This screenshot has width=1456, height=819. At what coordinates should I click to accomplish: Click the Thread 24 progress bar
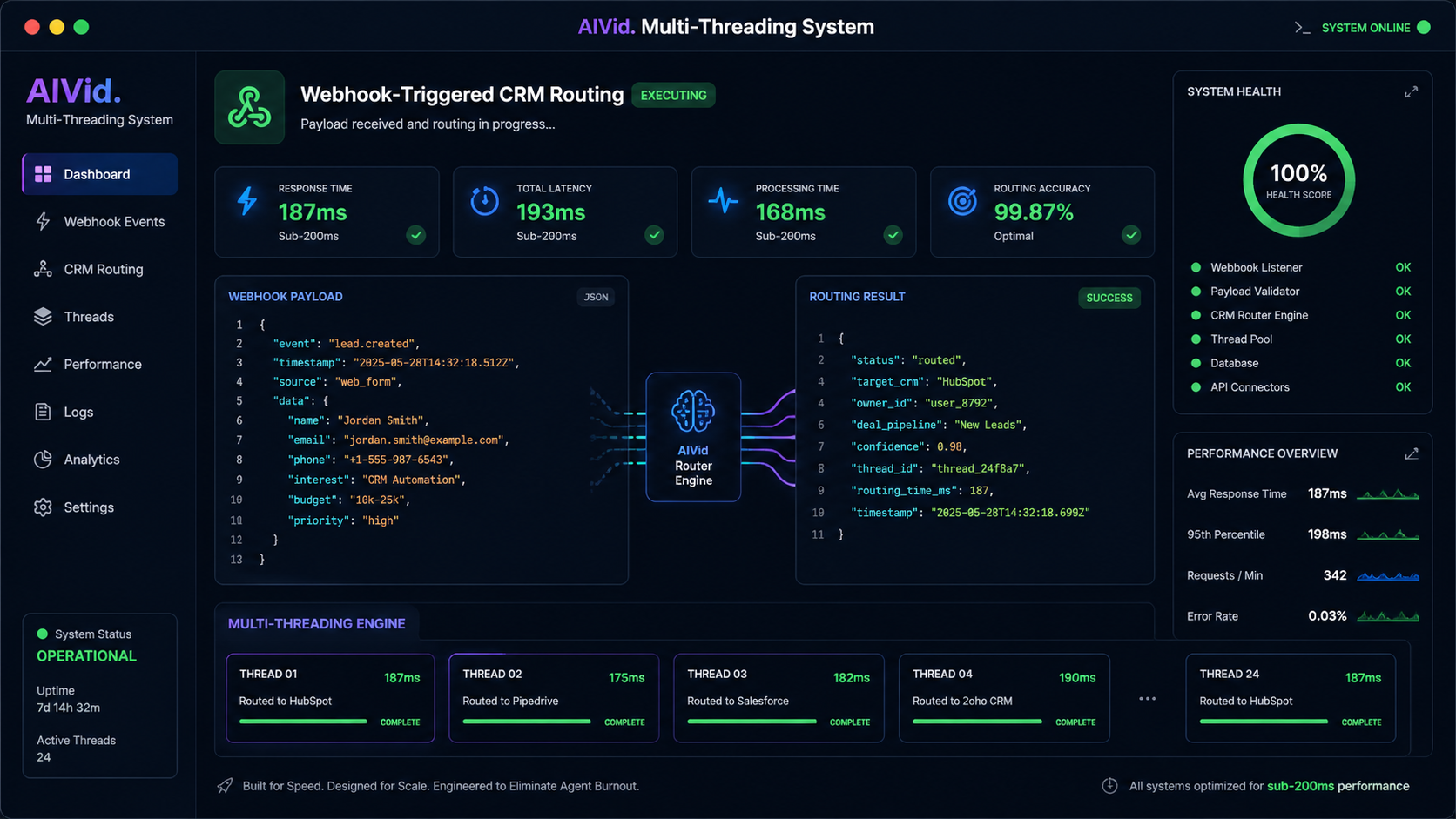(1264, 722)
